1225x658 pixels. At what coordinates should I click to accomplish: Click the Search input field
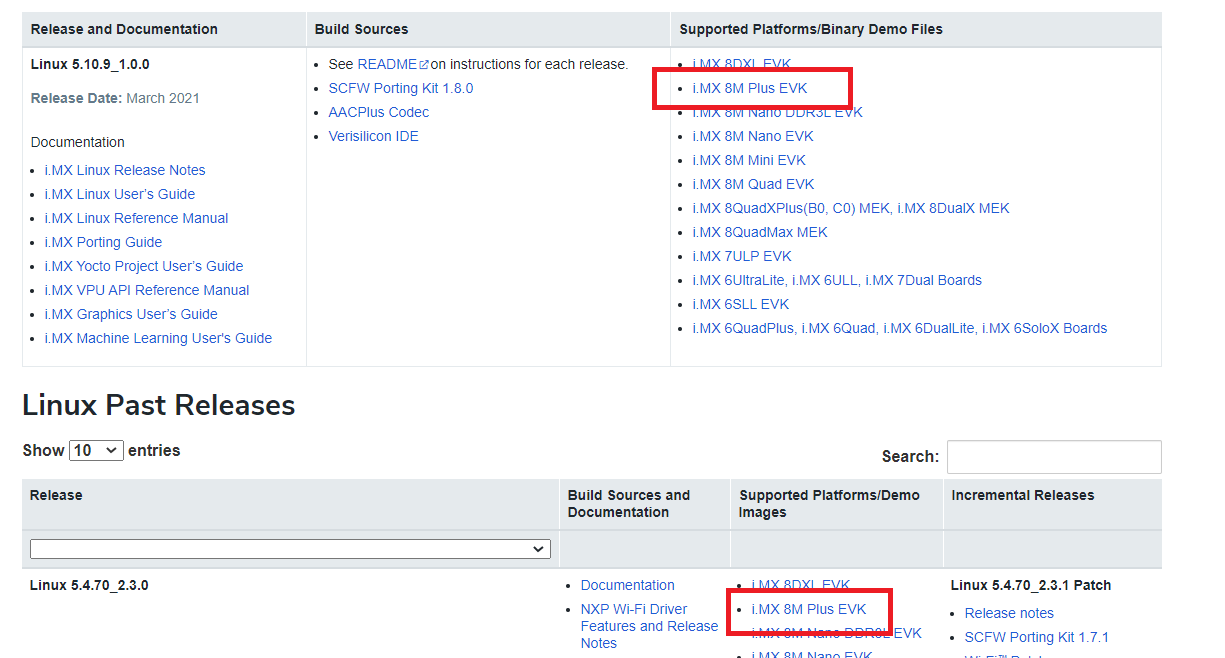tap(1053, 457)
